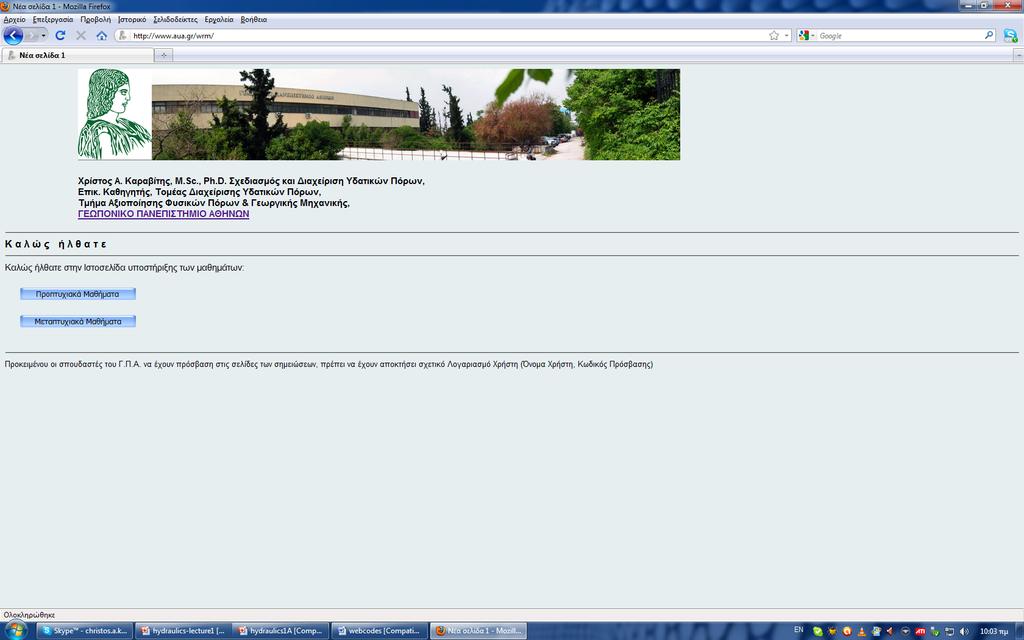This screenshot has width=1024, height=640.
Task: Open the Βοήθεια menu
Action: (253, 20)
